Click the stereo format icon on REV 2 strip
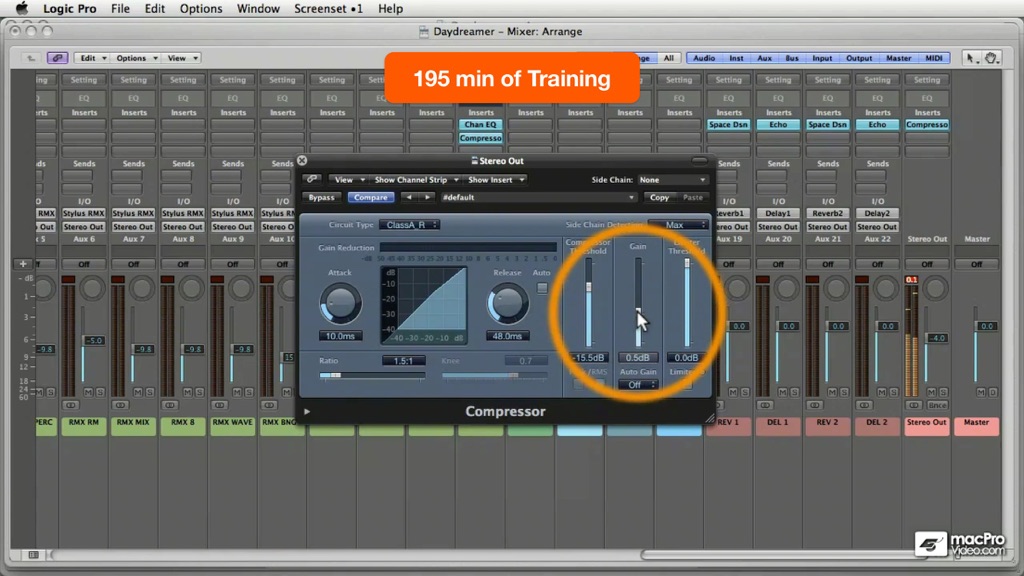 click(x=814, y=405)
